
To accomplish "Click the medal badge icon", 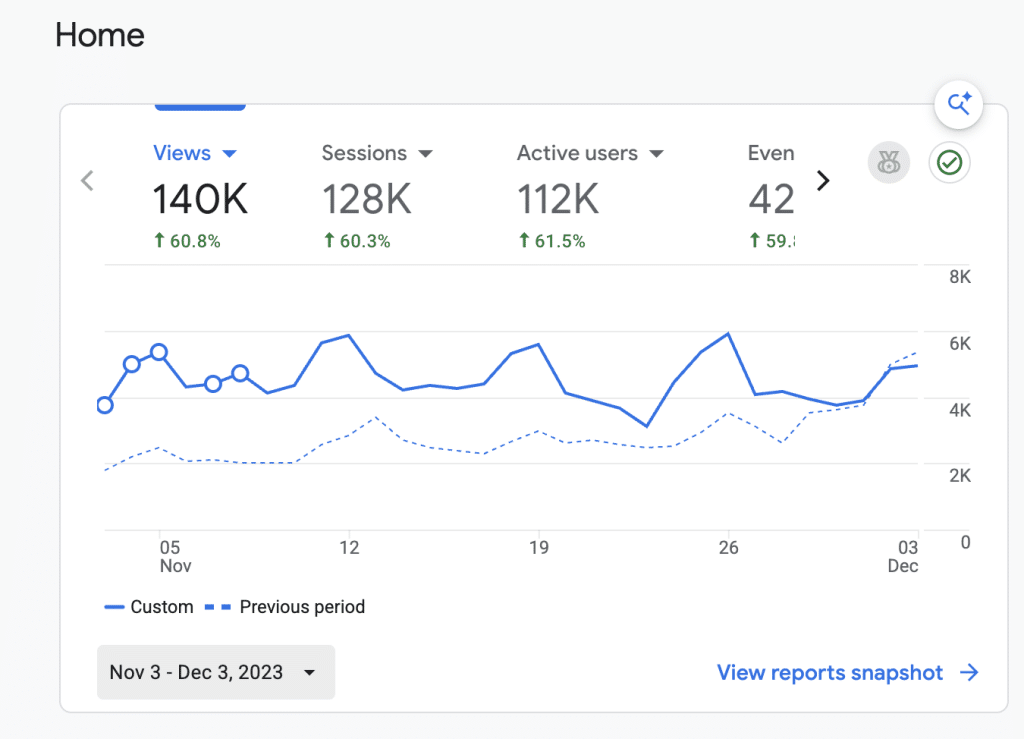I will [888, 162].
